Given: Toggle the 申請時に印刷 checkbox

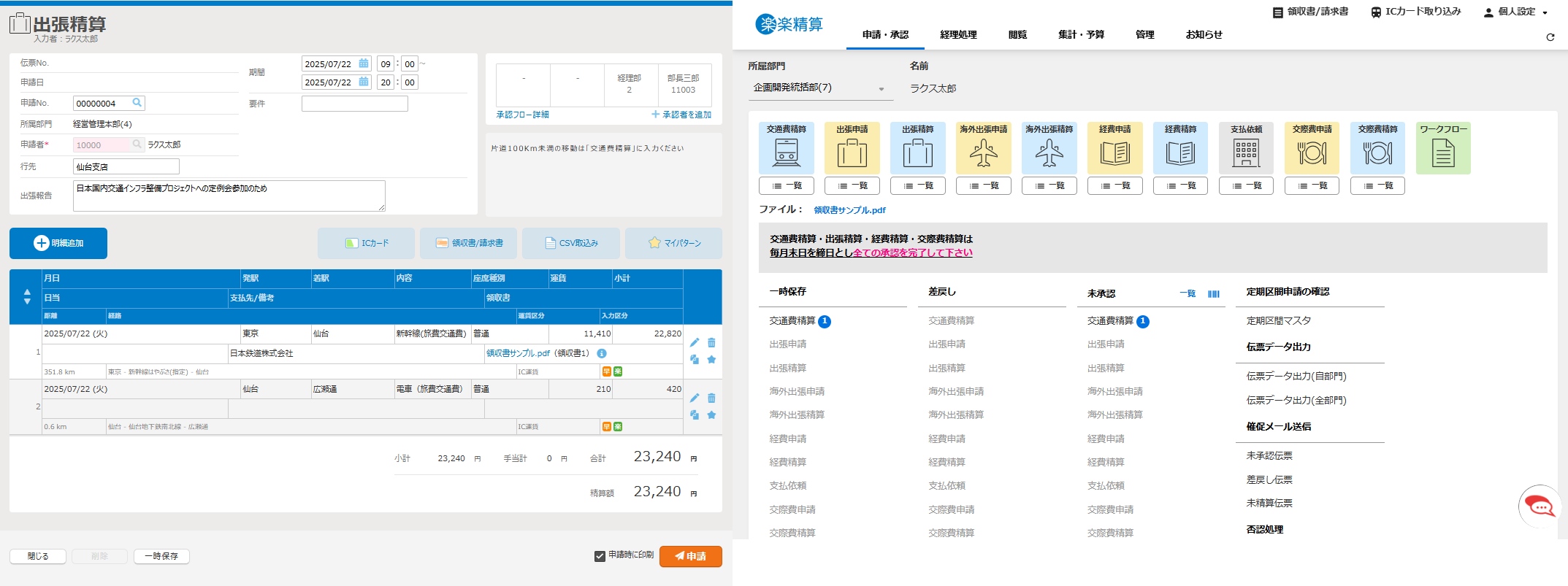Looking at the screenshot, I should pos(600,556).
